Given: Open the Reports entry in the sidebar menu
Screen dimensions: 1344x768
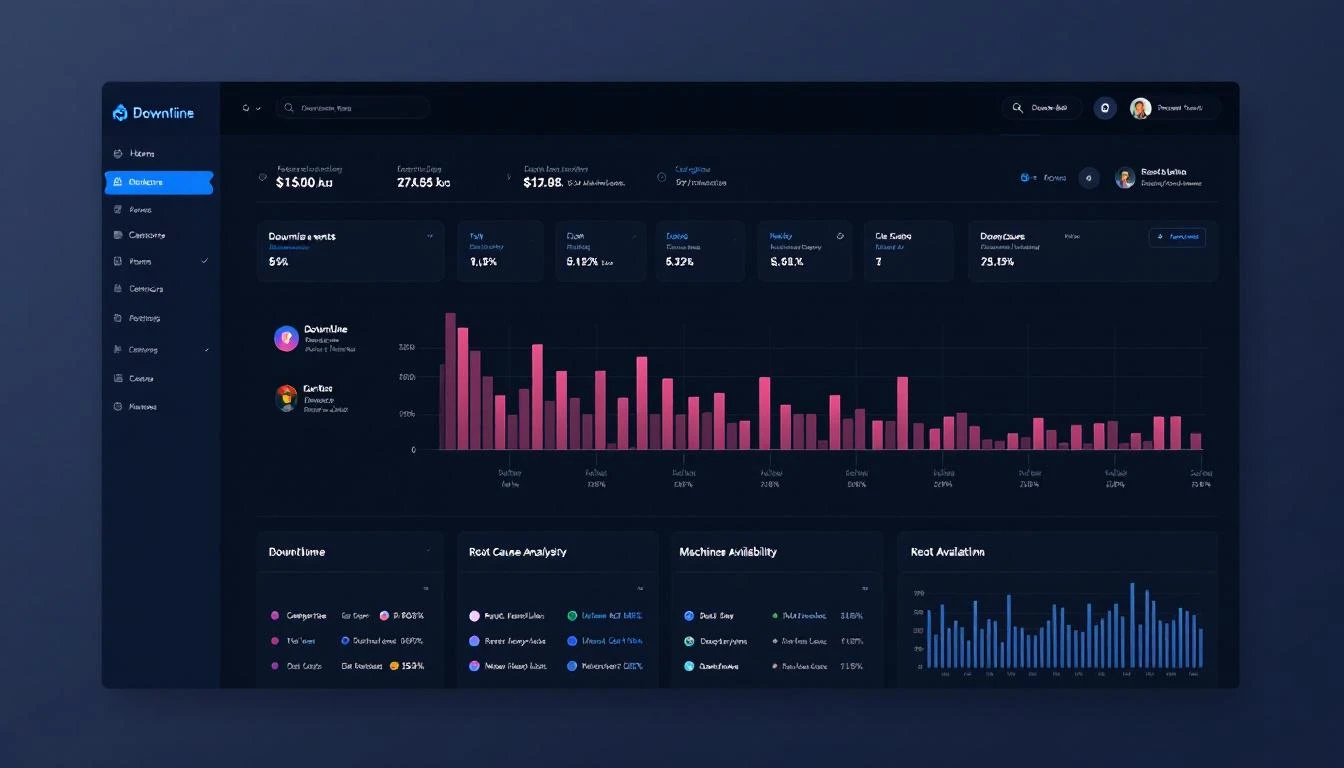Looking at the screenshot, I should pos(145,209).
